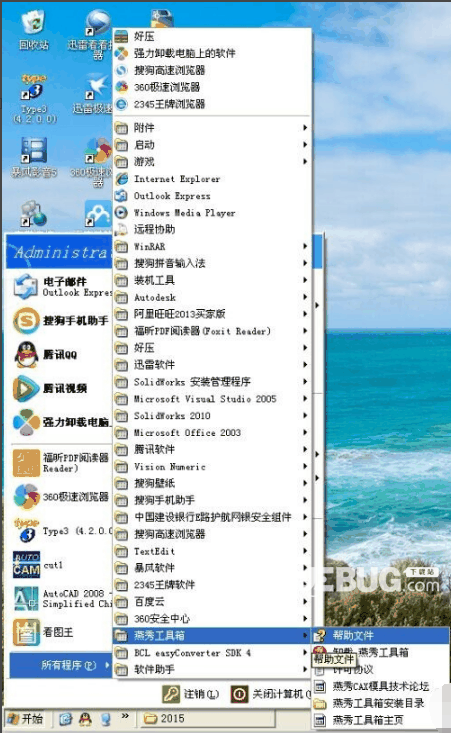Launch the 迅雷看看 player desktop shortcut

tap(96, 35)
